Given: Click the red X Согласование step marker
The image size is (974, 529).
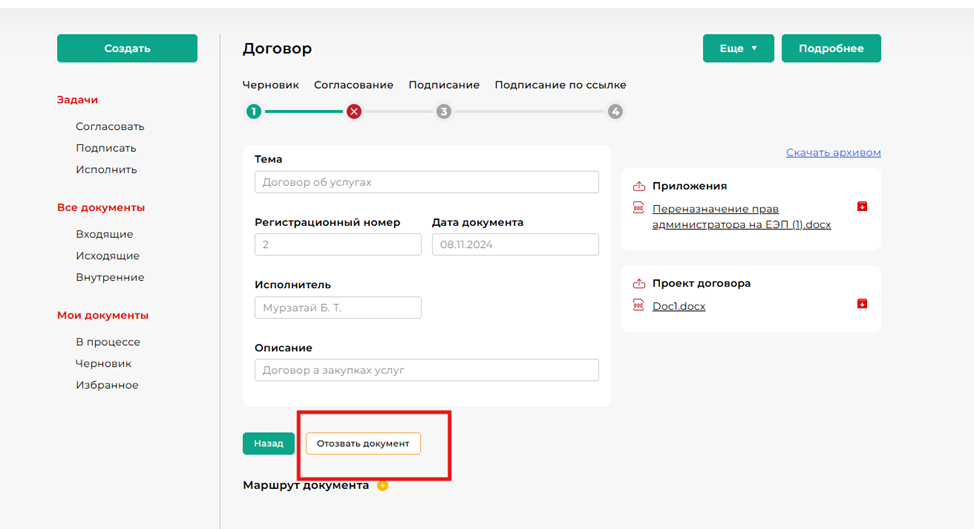Looking at the screenshot, I should (x=353, y=112).
